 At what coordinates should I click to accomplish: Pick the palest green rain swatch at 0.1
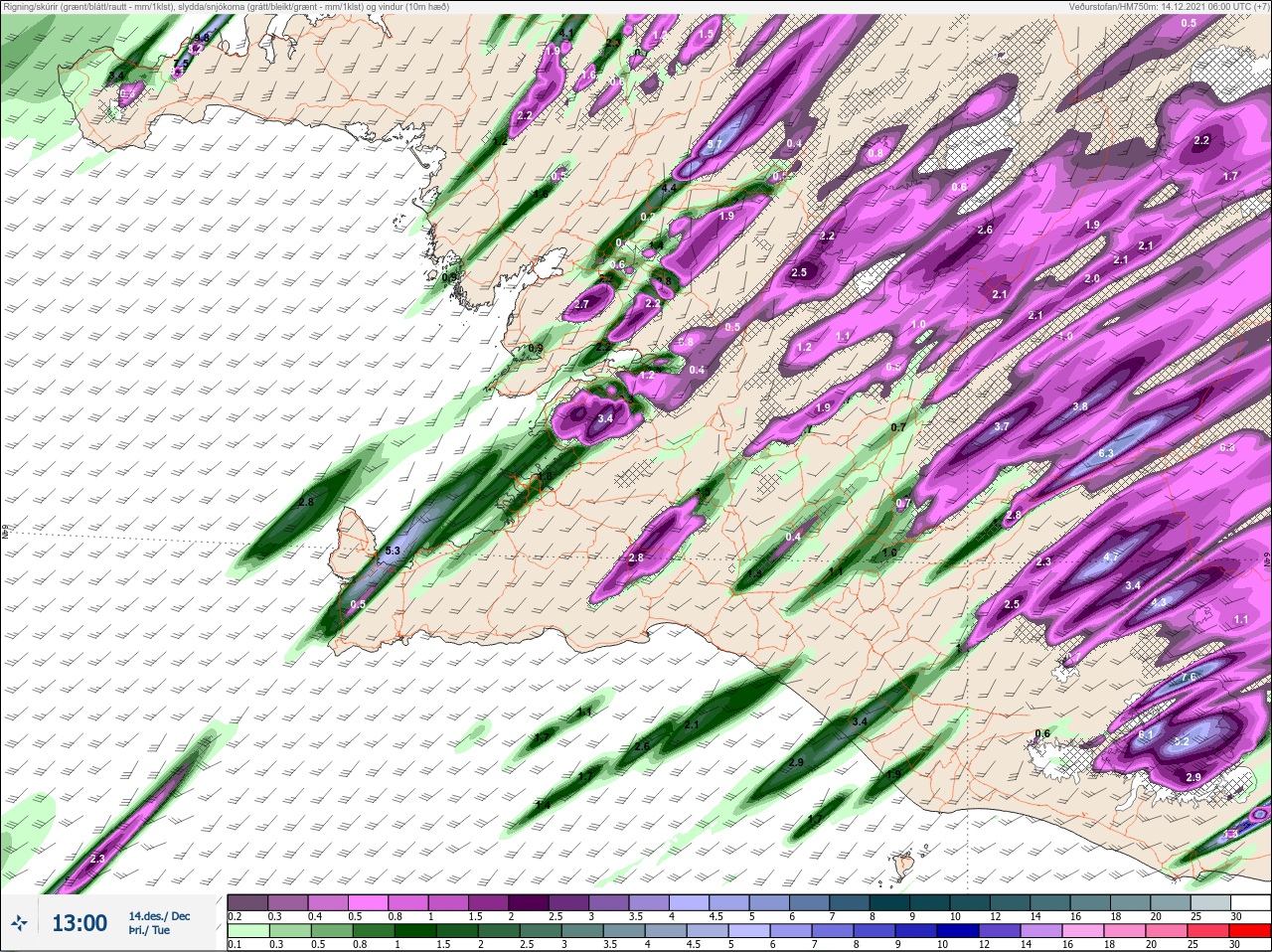[247, 930]
